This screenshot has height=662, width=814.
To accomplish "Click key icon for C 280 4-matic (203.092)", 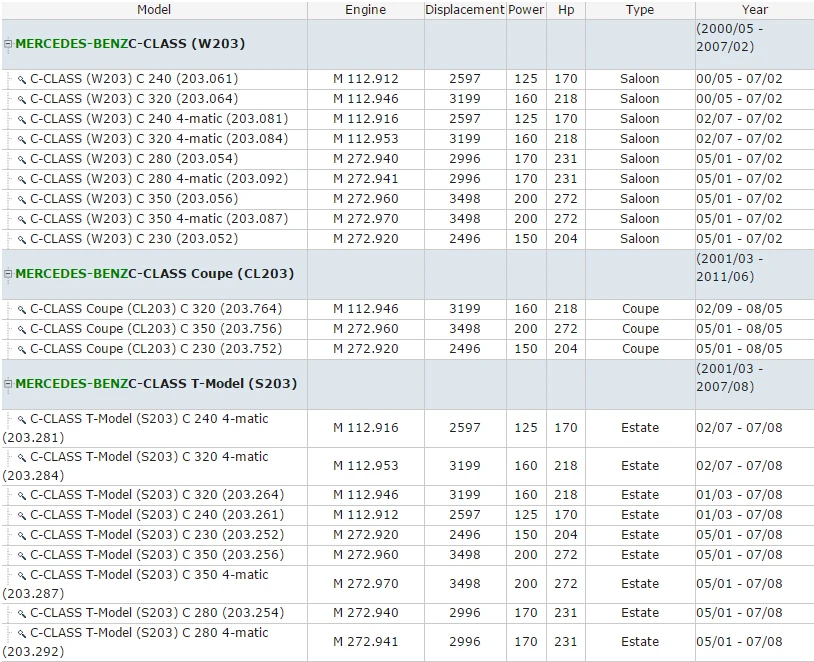I will point(22,180).
